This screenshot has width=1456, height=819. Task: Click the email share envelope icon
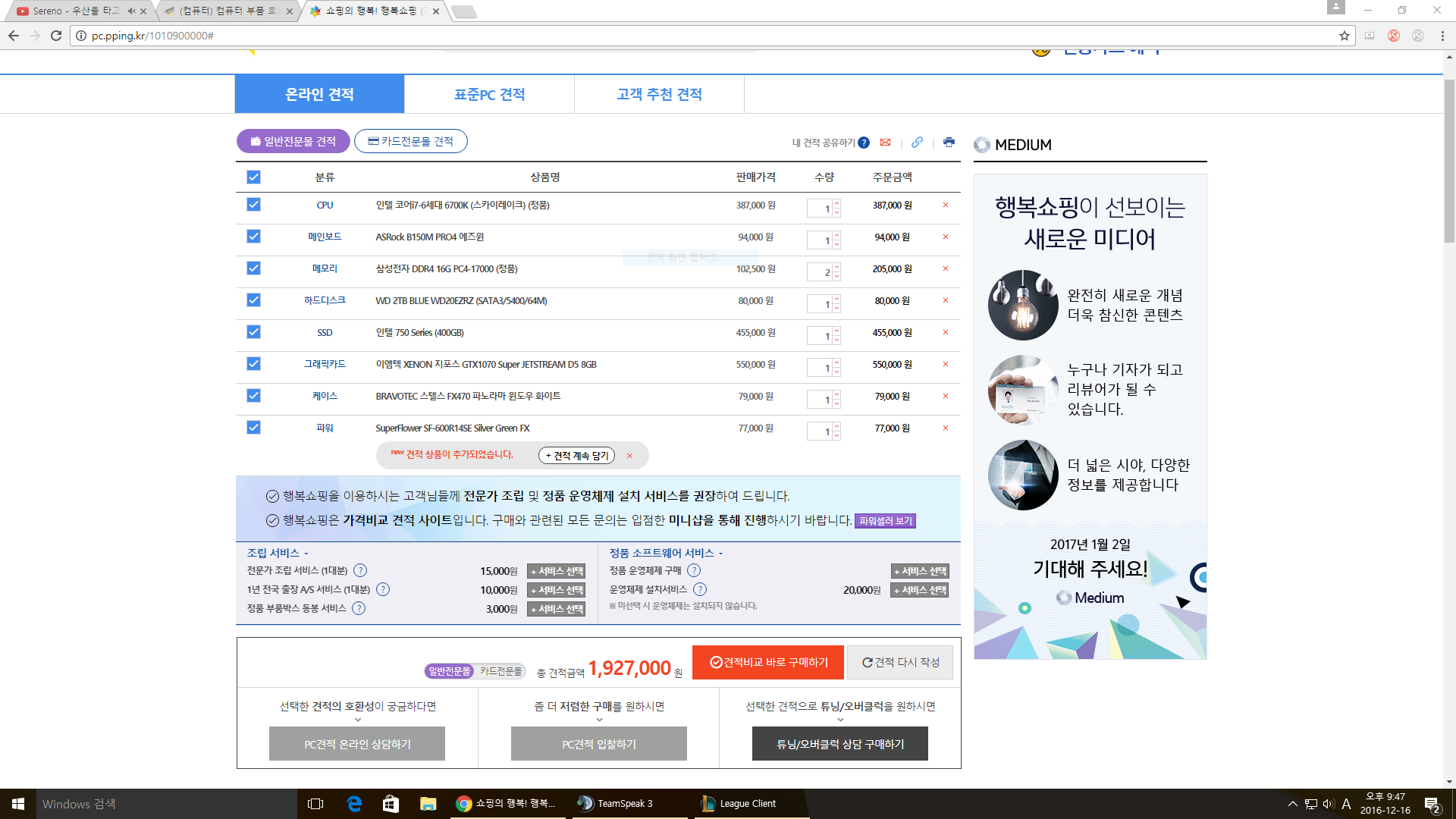point(885,143)
